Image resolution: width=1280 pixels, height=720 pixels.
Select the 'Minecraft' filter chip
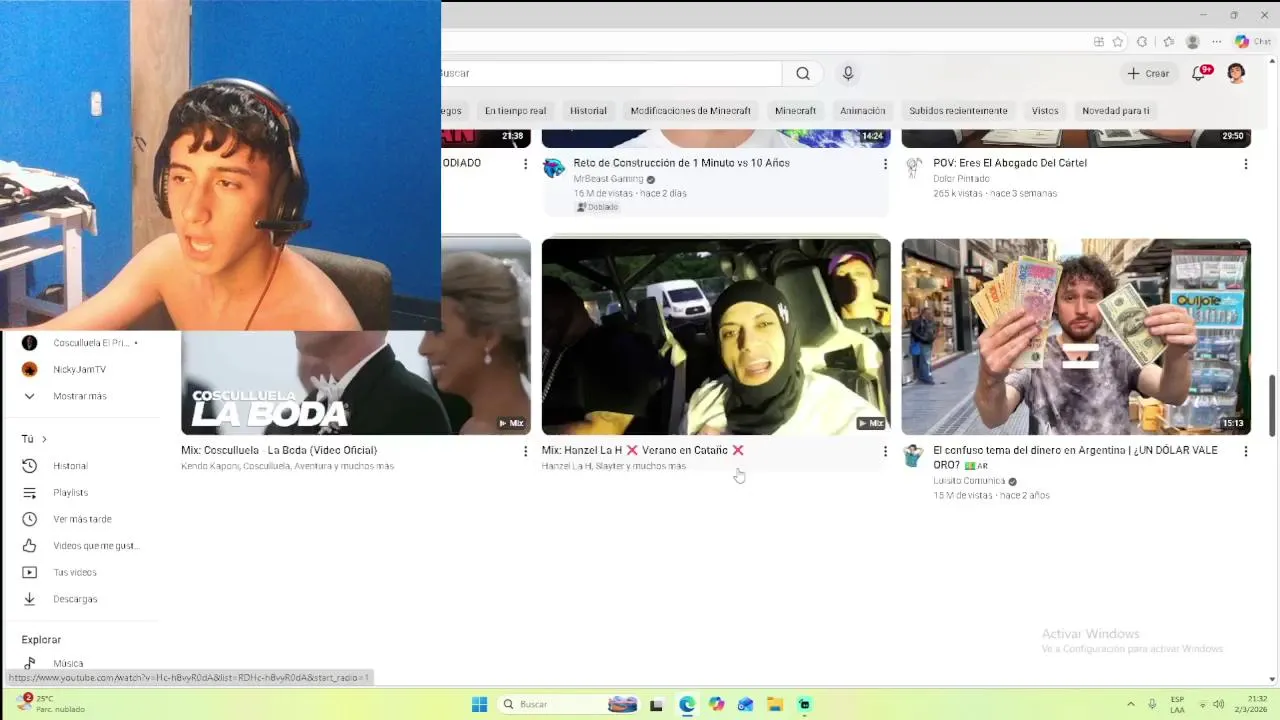pos(795,111)
